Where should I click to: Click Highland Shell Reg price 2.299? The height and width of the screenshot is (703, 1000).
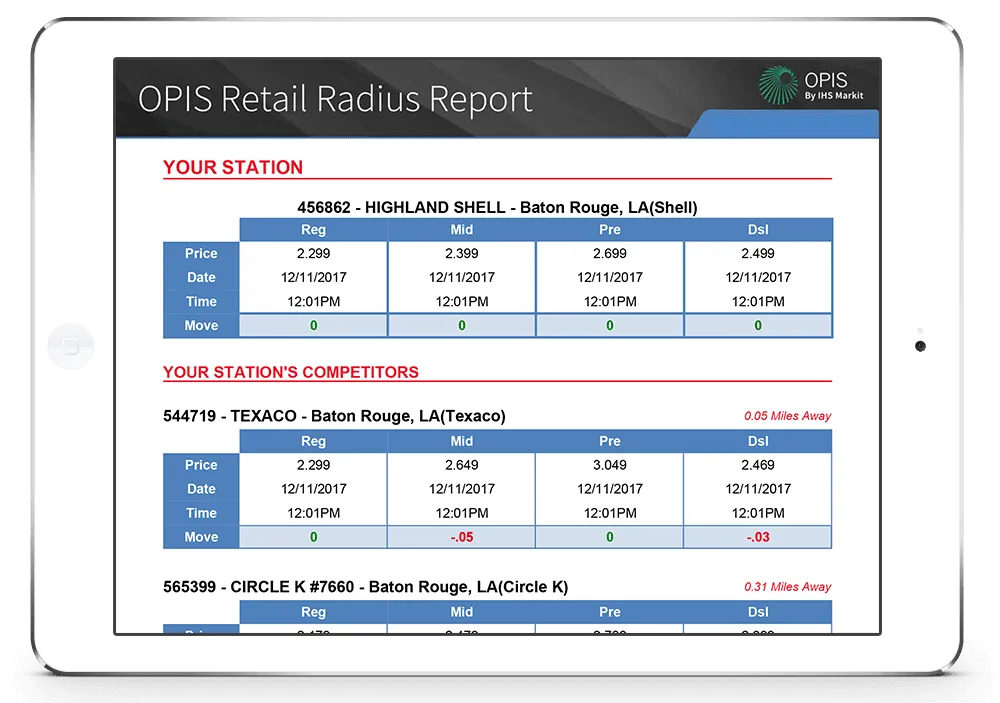click(313, 253)
